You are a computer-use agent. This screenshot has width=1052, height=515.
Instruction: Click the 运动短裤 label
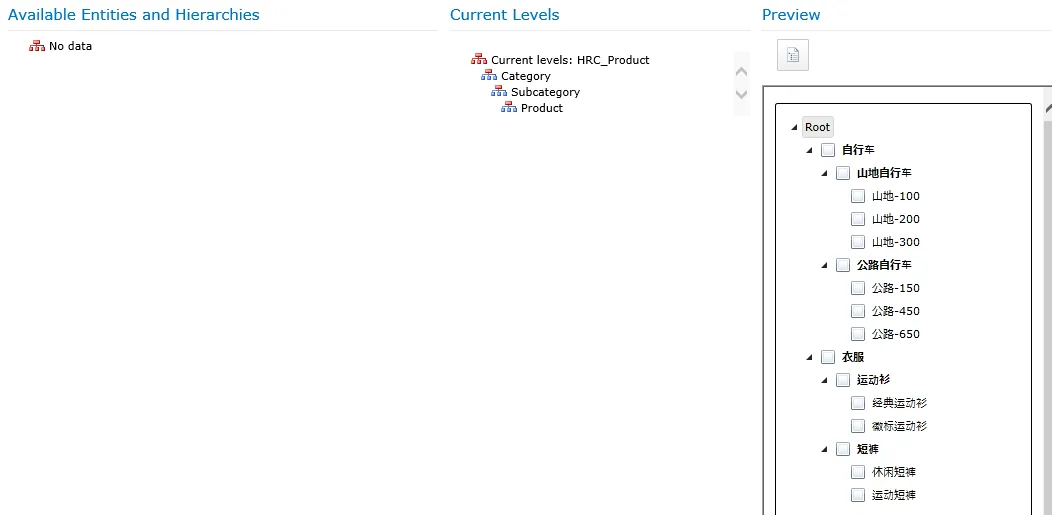click(894, 495)
